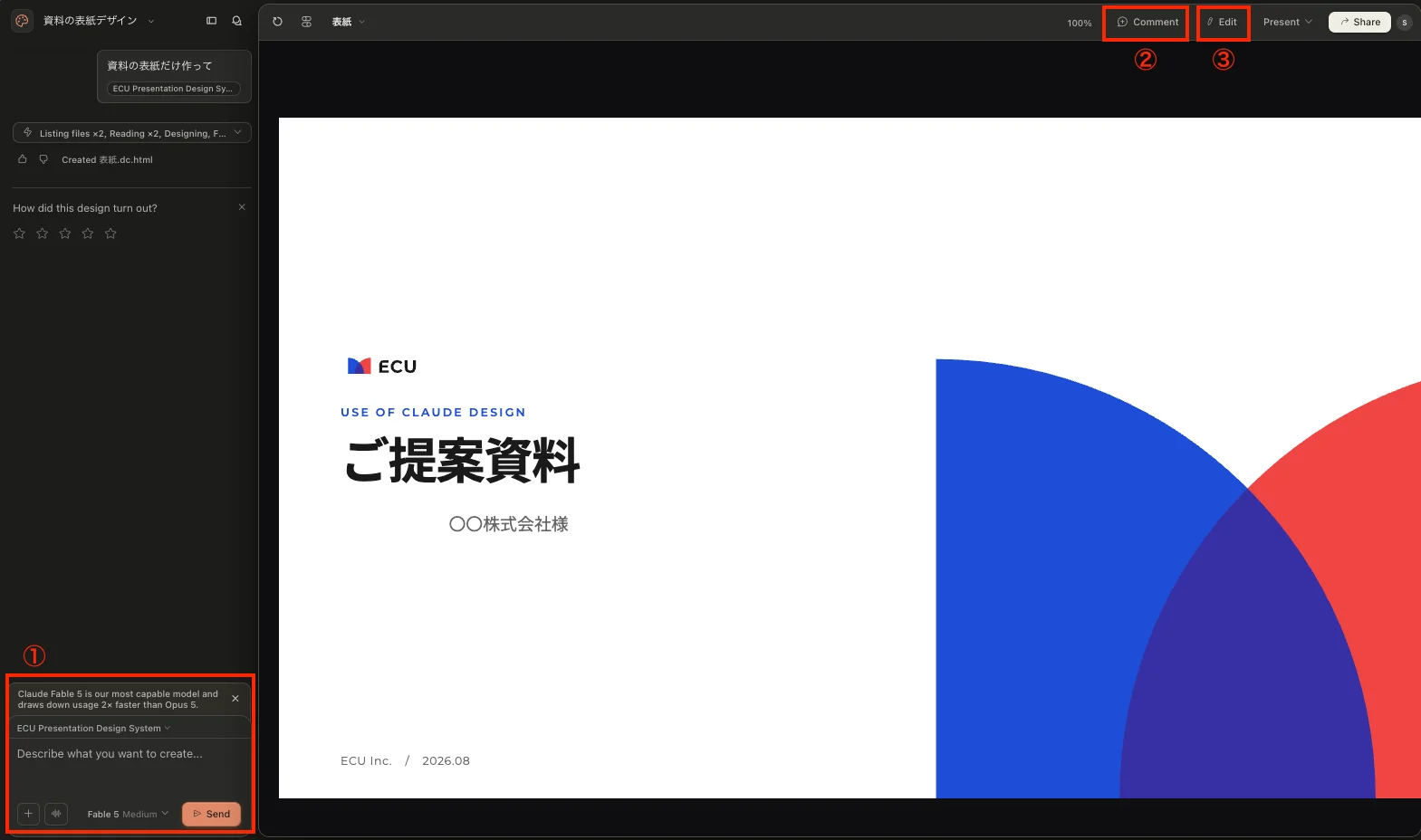Open the Fable 5 Medium model selector

tap(128, 814)
